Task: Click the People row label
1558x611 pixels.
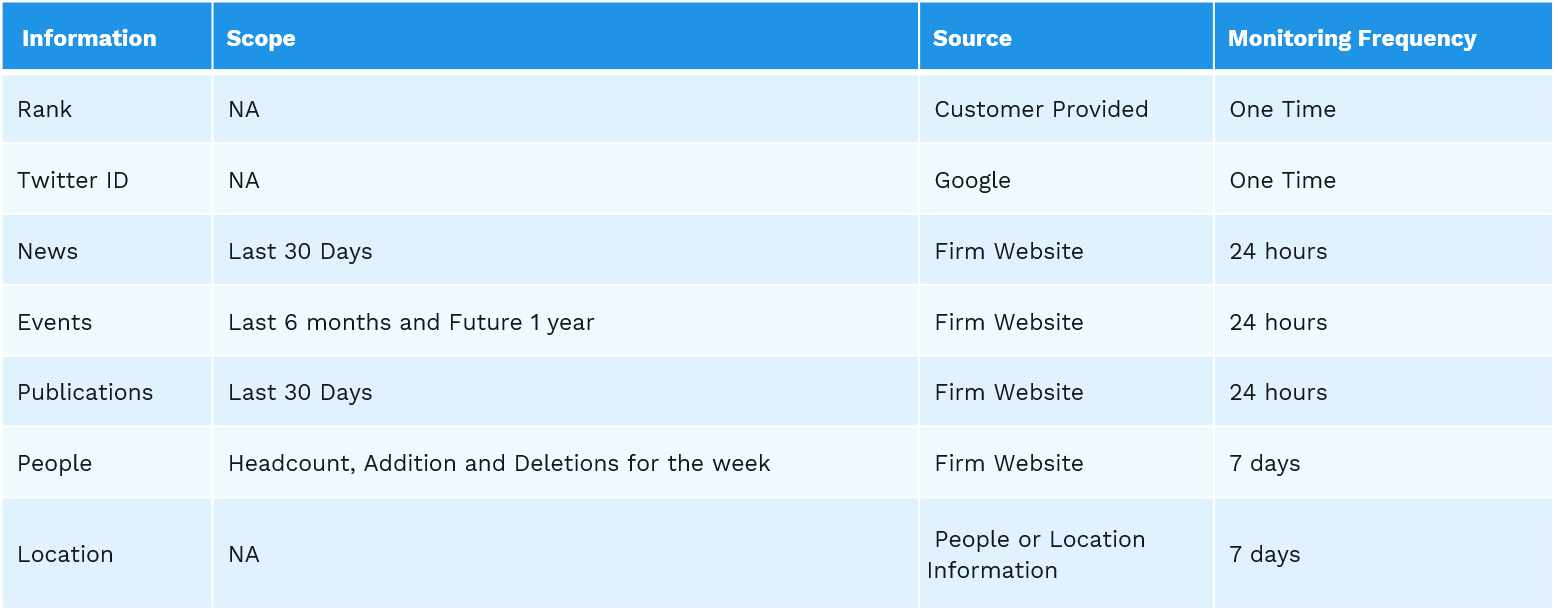Action: pos(55,463)
